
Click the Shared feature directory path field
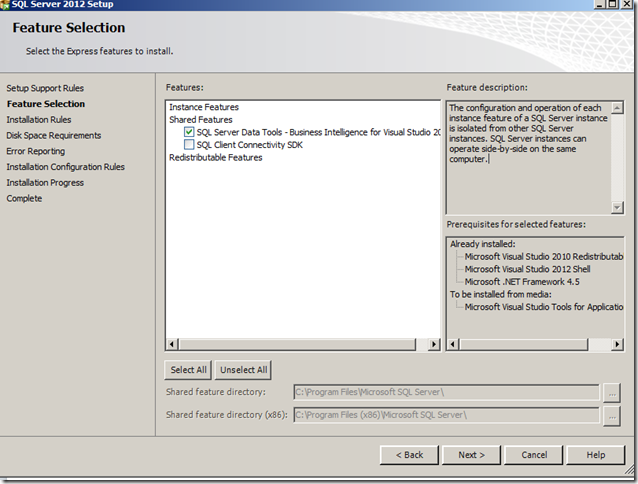(x=446, y=392)
